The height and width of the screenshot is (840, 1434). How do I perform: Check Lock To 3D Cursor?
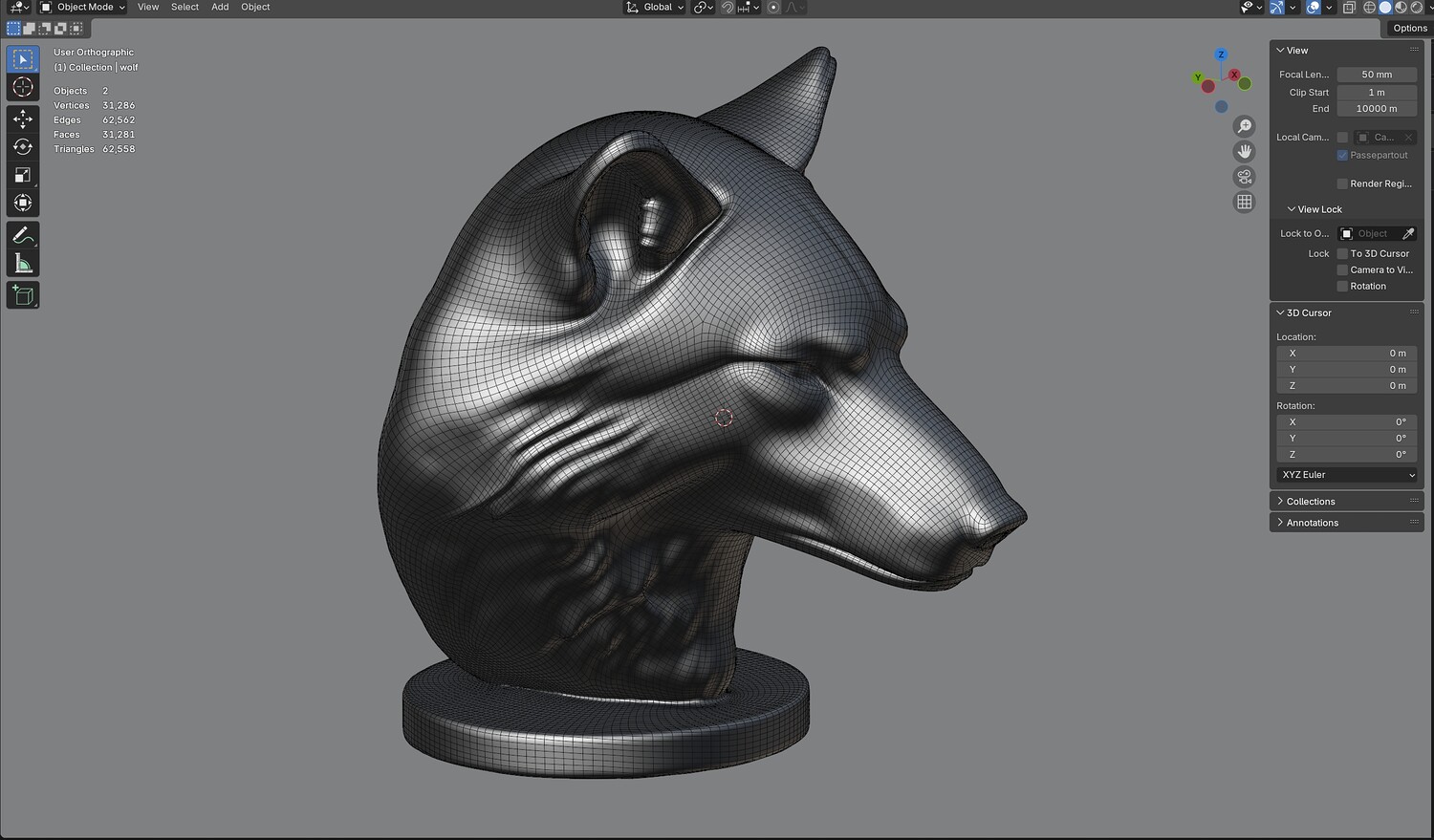pyautogui.click(x=1342, y=253)
